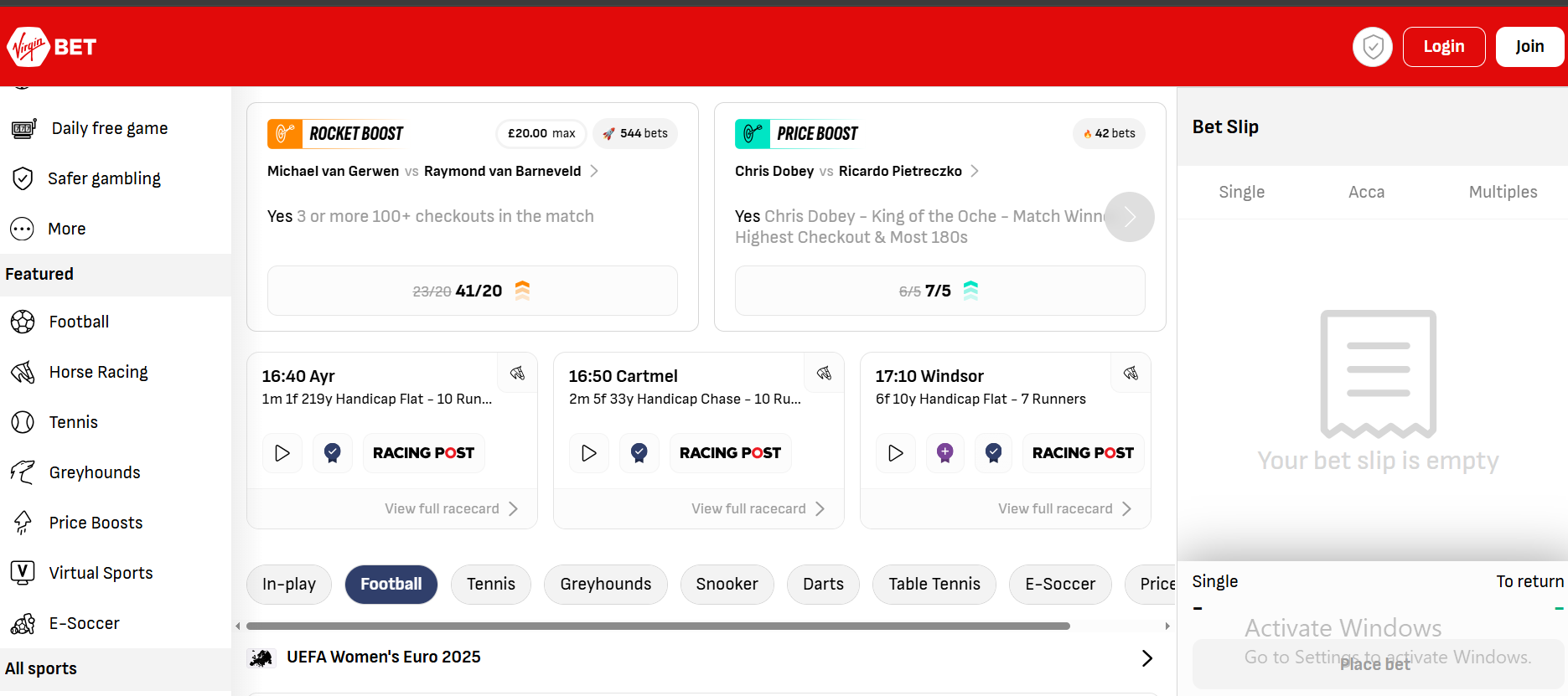The image size is (1568, 696).
Task: Click the horizontal scrollbar under sport chips
Action: (658, 626)
